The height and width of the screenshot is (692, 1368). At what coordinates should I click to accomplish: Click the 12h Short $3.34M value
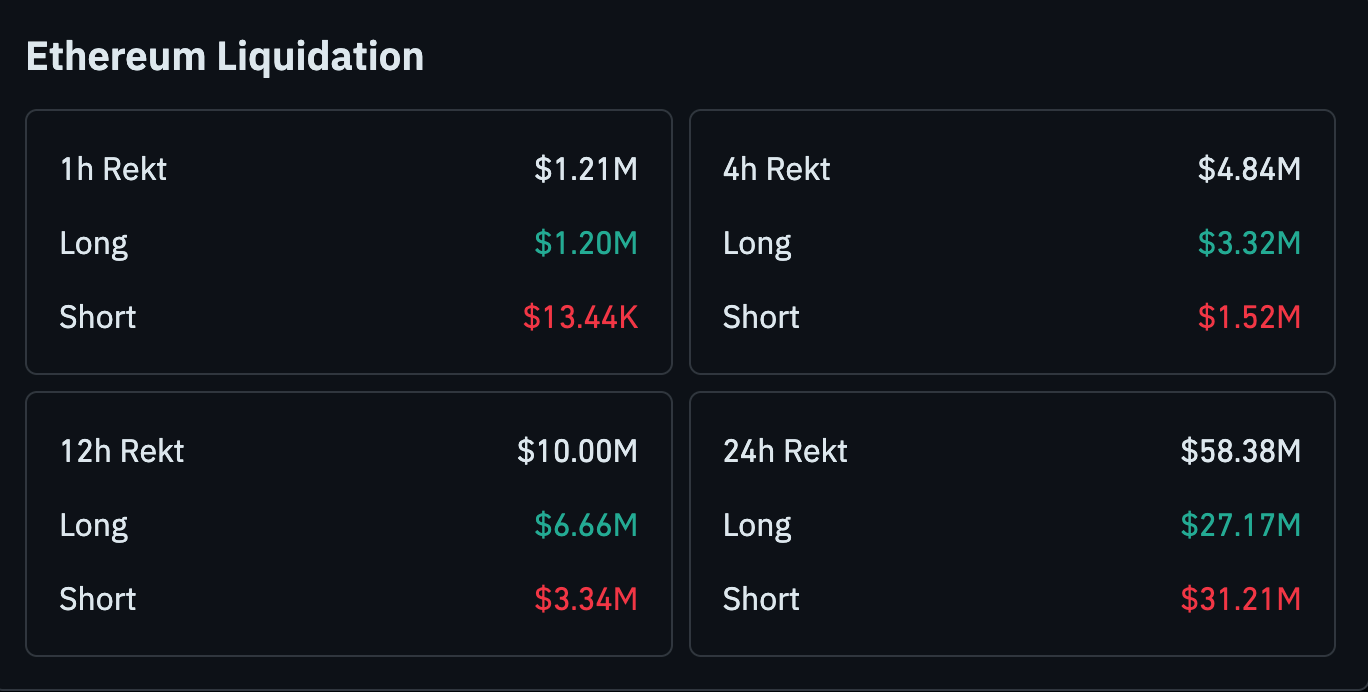point(585,599)
